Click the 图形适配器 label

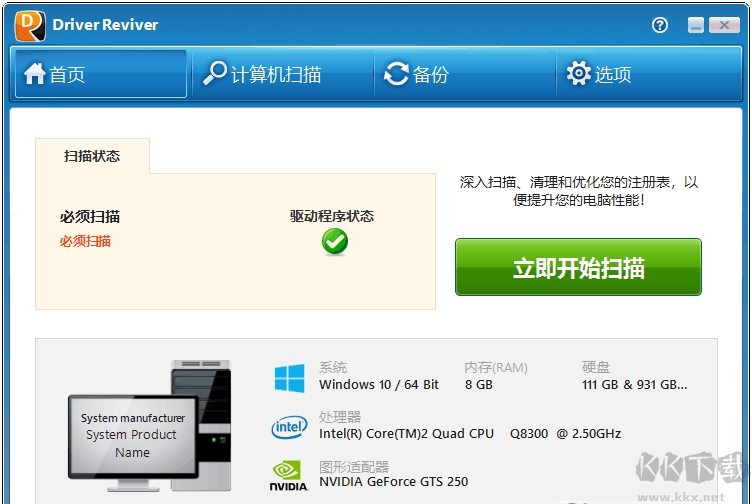click(354, 467)
